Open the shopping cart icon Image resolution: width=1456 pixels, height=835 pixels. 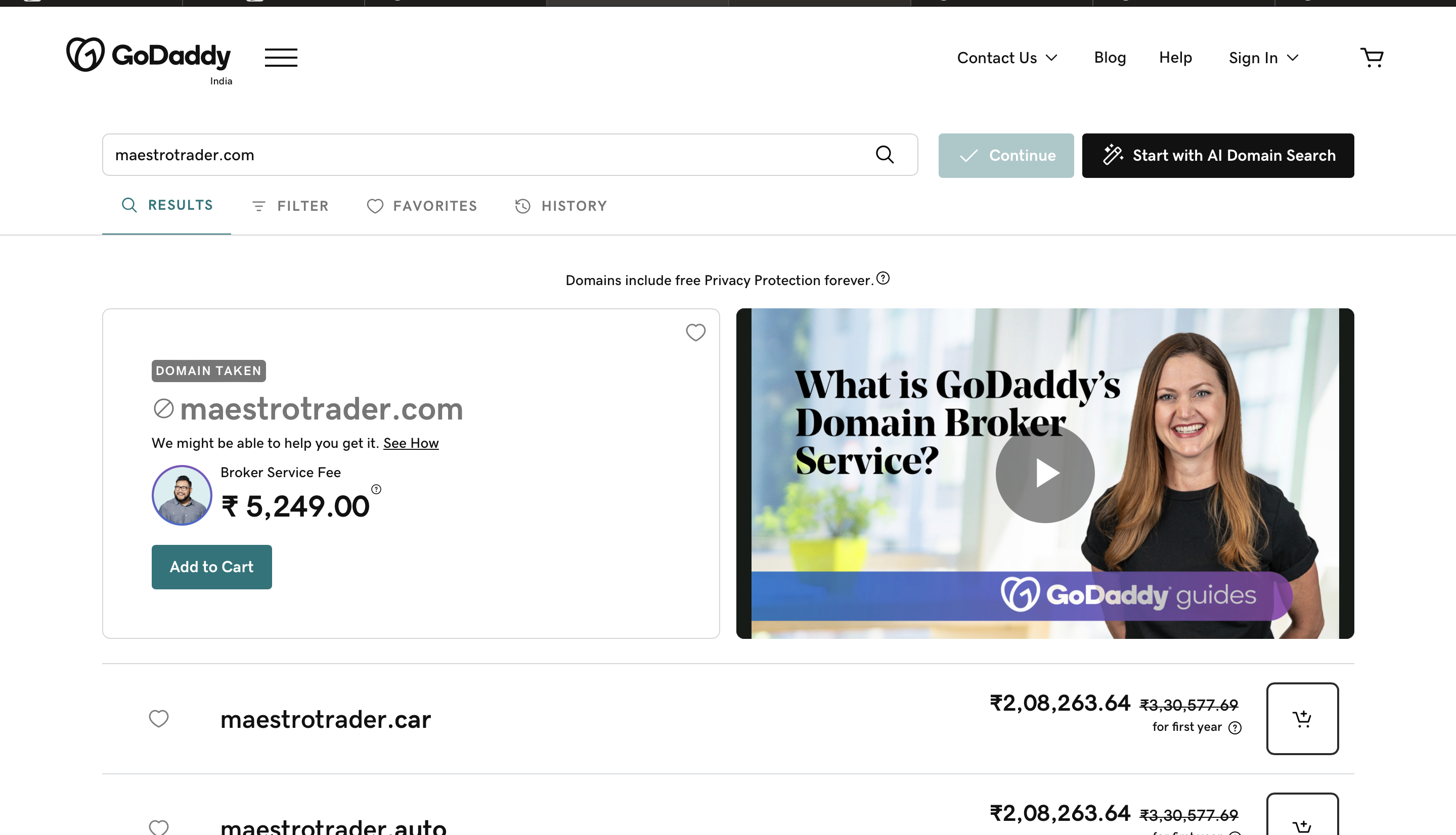(x=1372, y=57)
